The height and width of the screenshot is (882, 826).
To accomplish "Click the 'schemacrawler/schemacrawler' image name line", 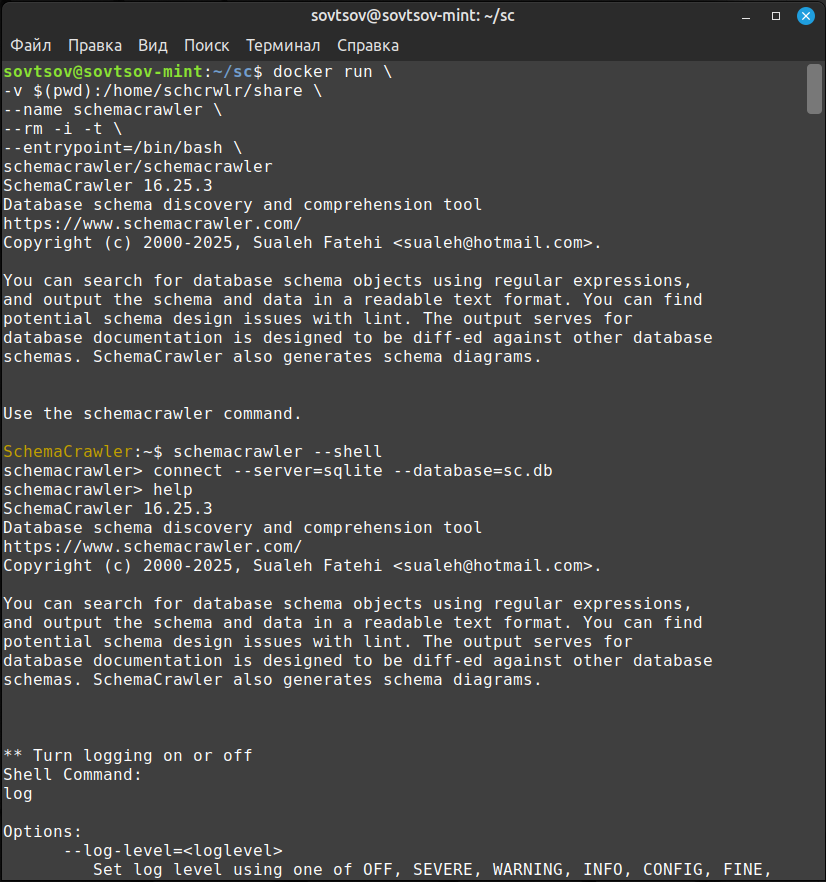I will [x=138, y=167].
